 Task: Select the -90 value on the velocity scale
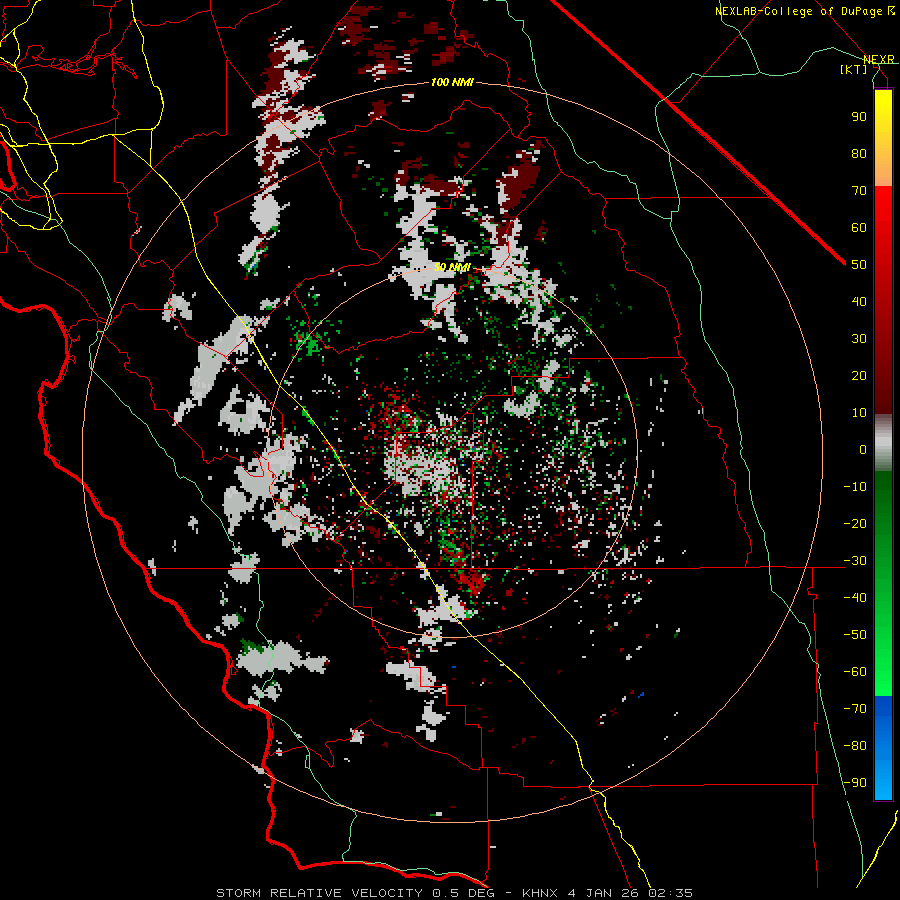855,783
